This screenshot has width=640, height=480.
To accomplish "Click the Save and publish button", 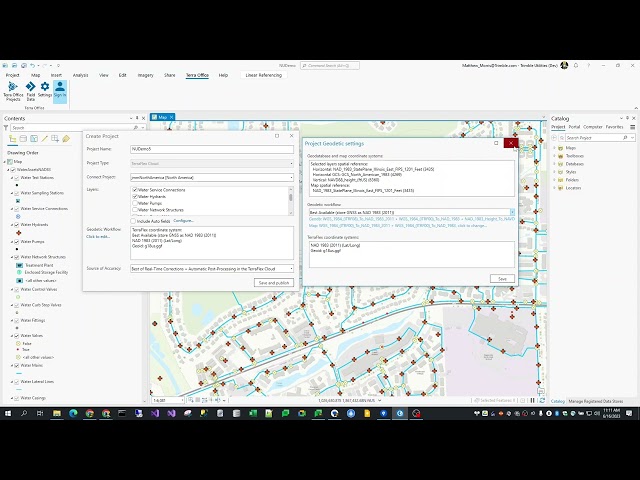I will tap(273, 282).
